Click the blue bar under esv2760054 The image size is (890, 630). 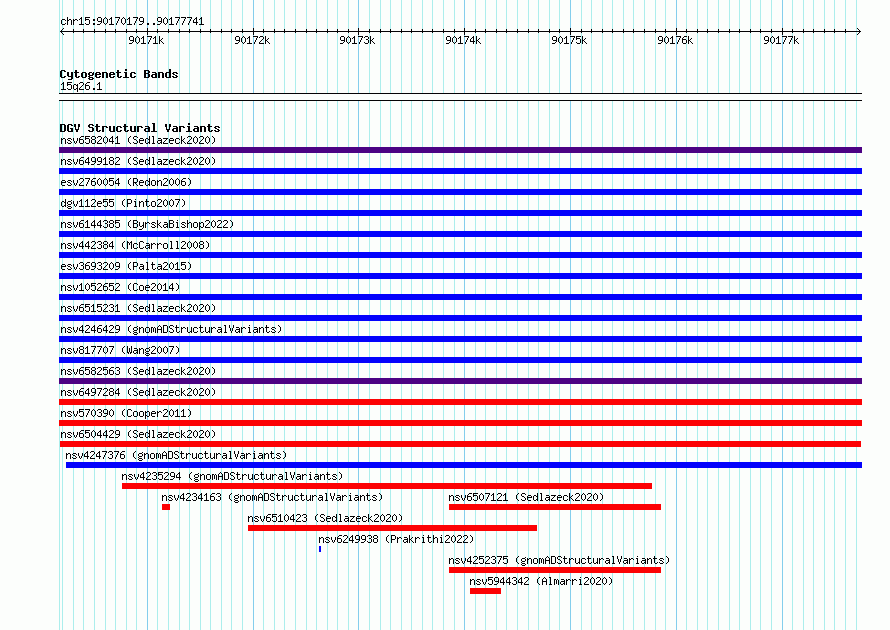(x=460, y=192)
